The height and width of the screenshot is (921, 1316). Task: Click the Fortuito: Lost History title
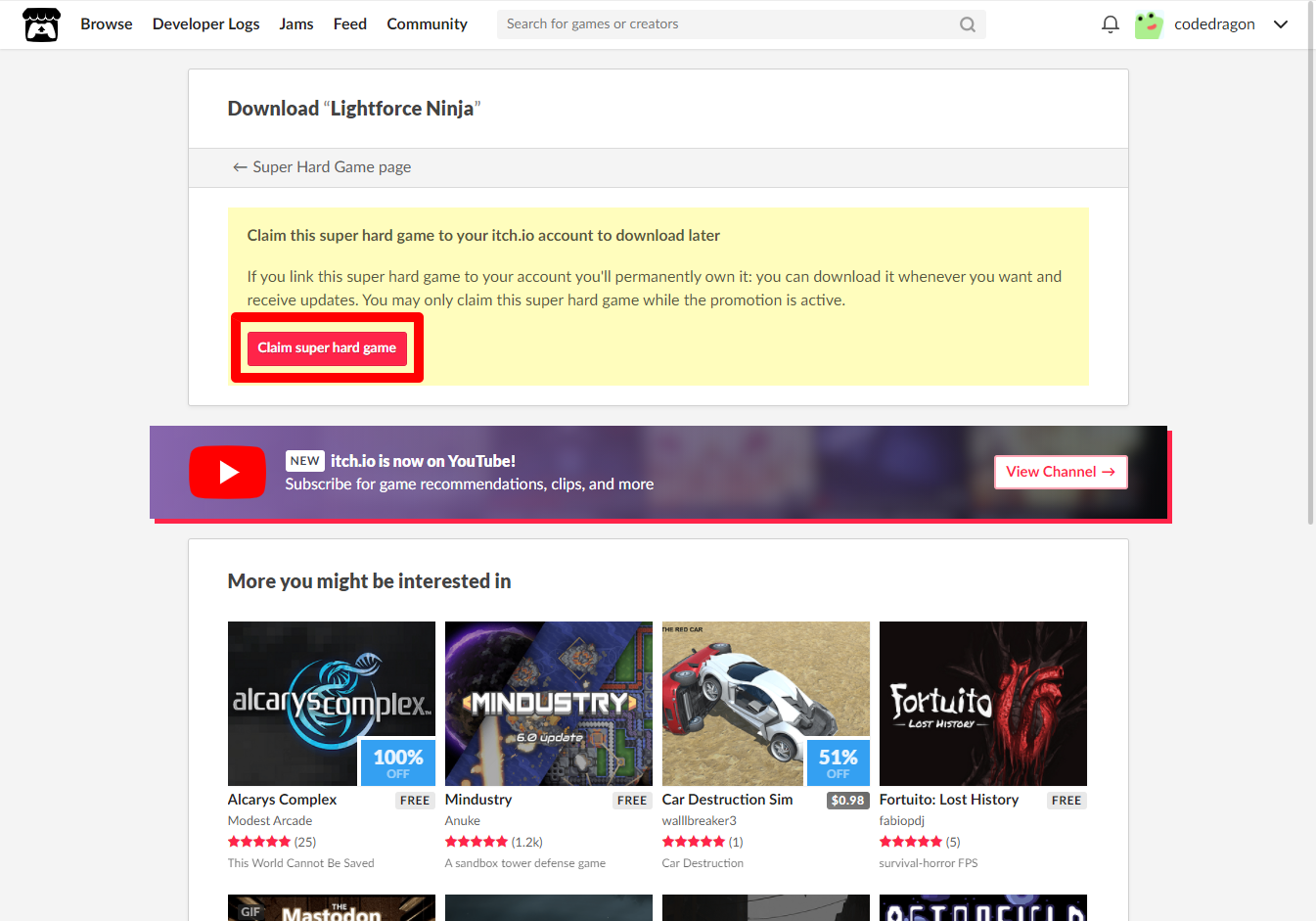pyautogui.click(x=949, y=800)
